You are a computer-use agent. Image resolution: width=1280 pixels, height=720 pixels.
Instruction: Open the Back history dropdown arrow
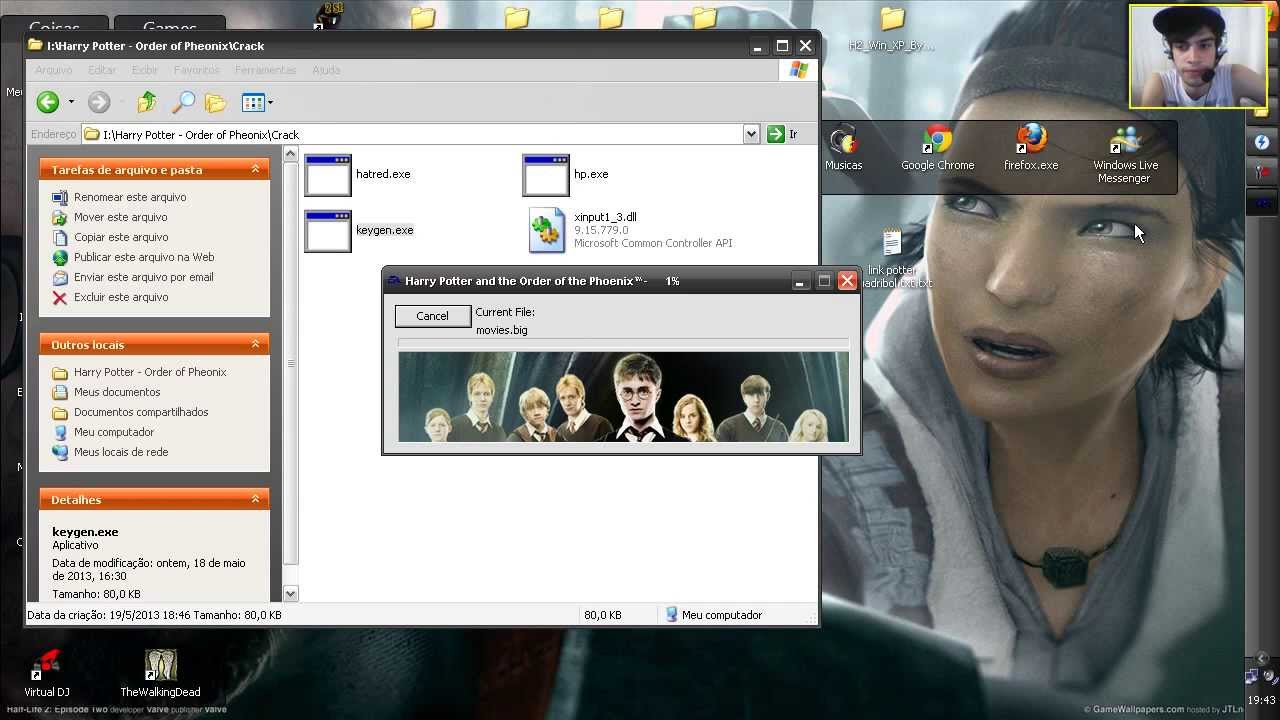tap(71, 102)
